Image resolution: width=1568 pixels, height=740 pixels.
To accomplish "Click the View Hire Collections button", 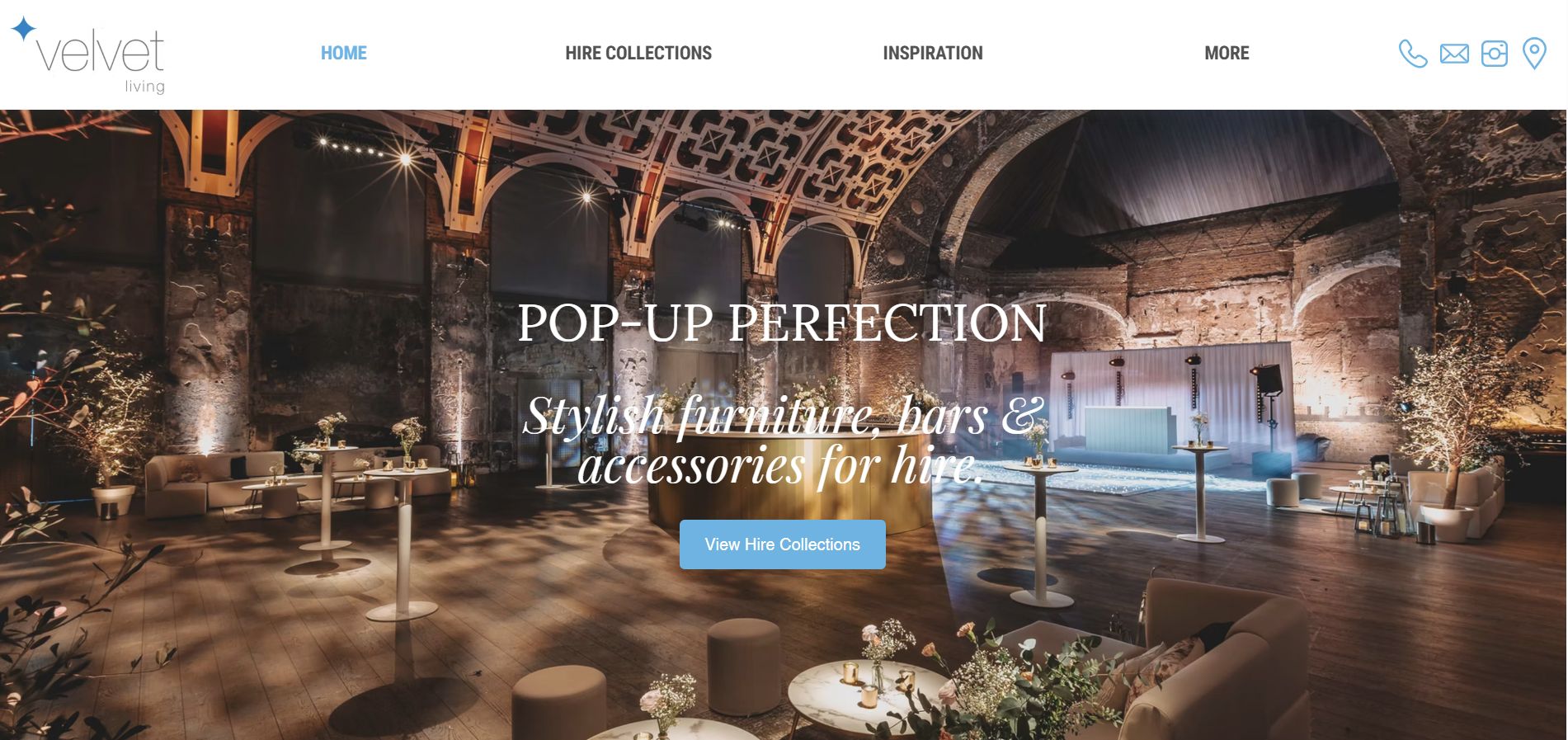I will pyautogui.click(x=783, y=544).
